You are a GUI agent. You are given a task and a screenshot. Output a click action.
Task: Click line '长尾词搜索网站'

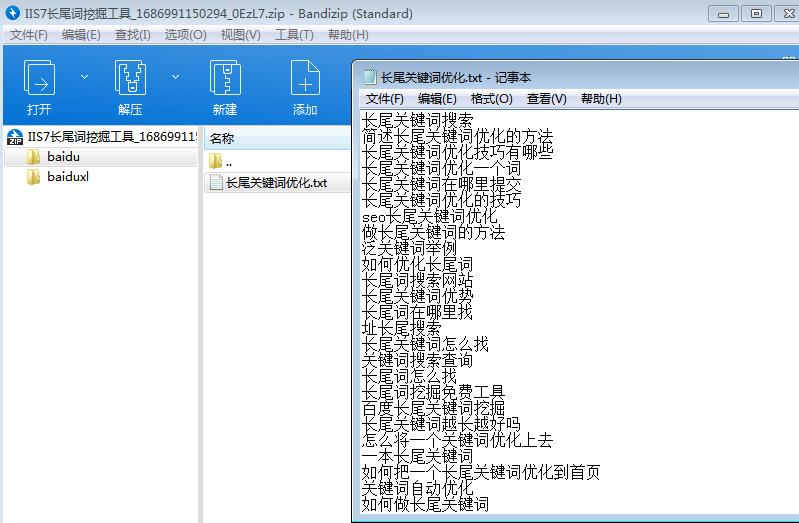coord(417,280)
